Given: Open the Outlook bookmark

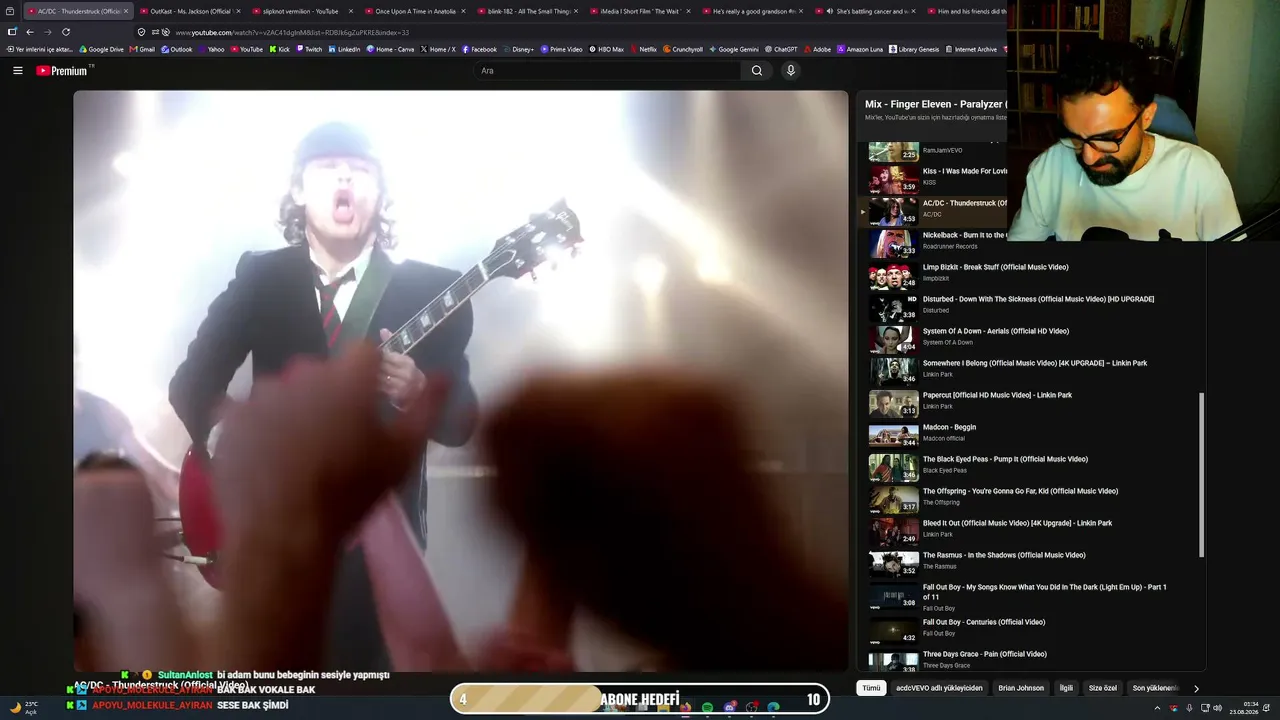Looking at the screenshot, I should point(176,49).
